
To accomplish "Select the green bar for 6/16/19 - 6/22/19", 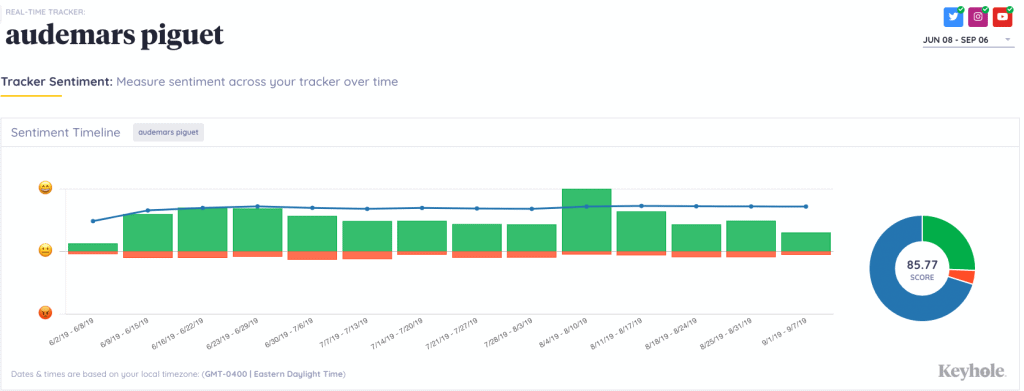I will click(x=202, y=230).
